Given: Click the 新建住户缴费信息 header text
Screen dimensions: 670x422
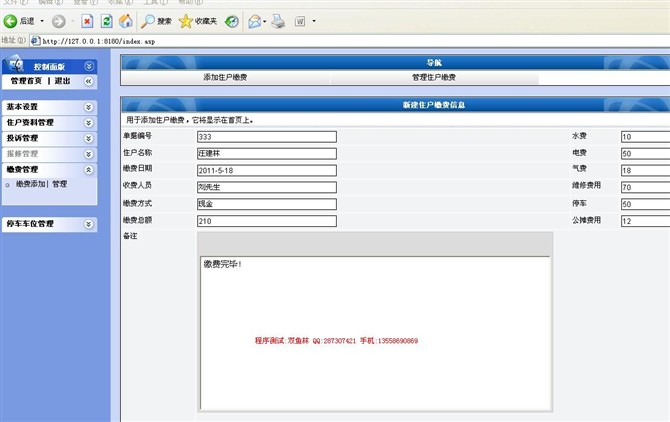Looking at the screenshot, I should point(434,105).
